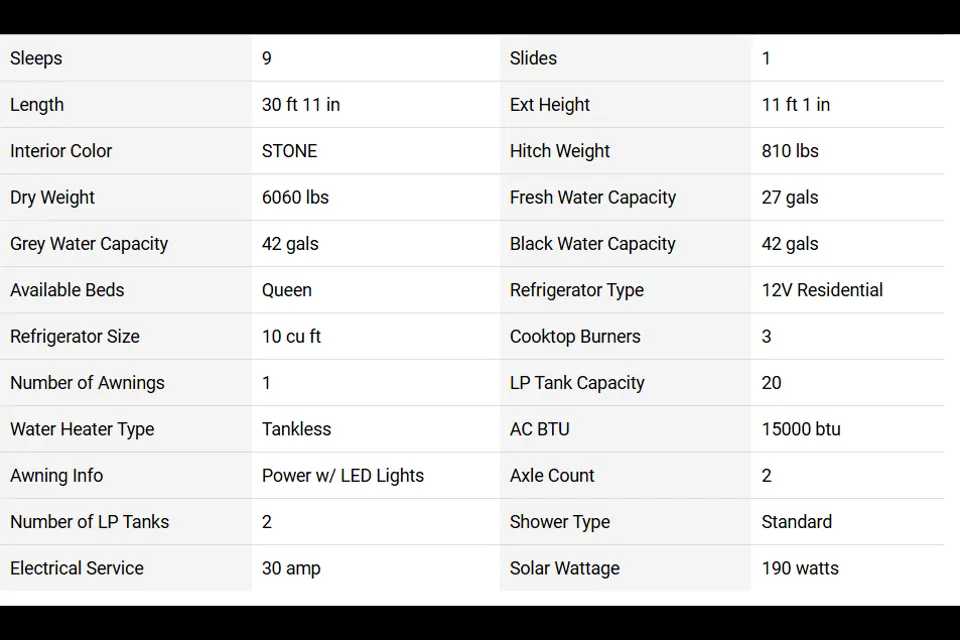Select the 30 ft 11 in length value

click(300, 104)
